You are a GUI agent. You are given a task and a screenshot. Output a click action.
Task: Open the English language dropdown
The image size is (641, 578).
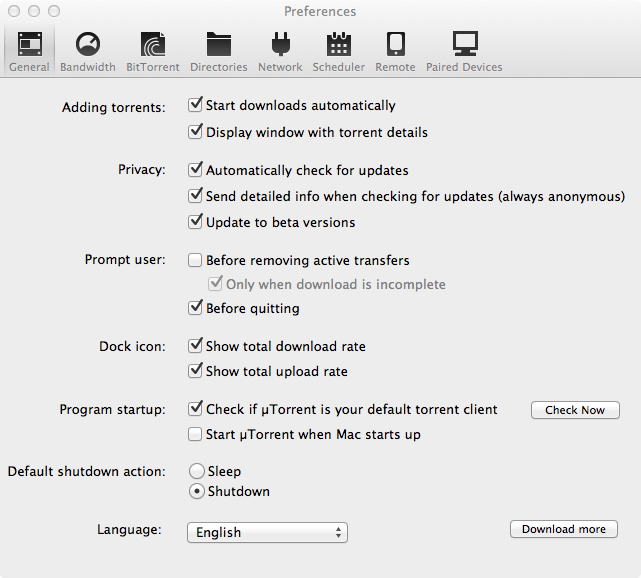[x=267, y=532]
